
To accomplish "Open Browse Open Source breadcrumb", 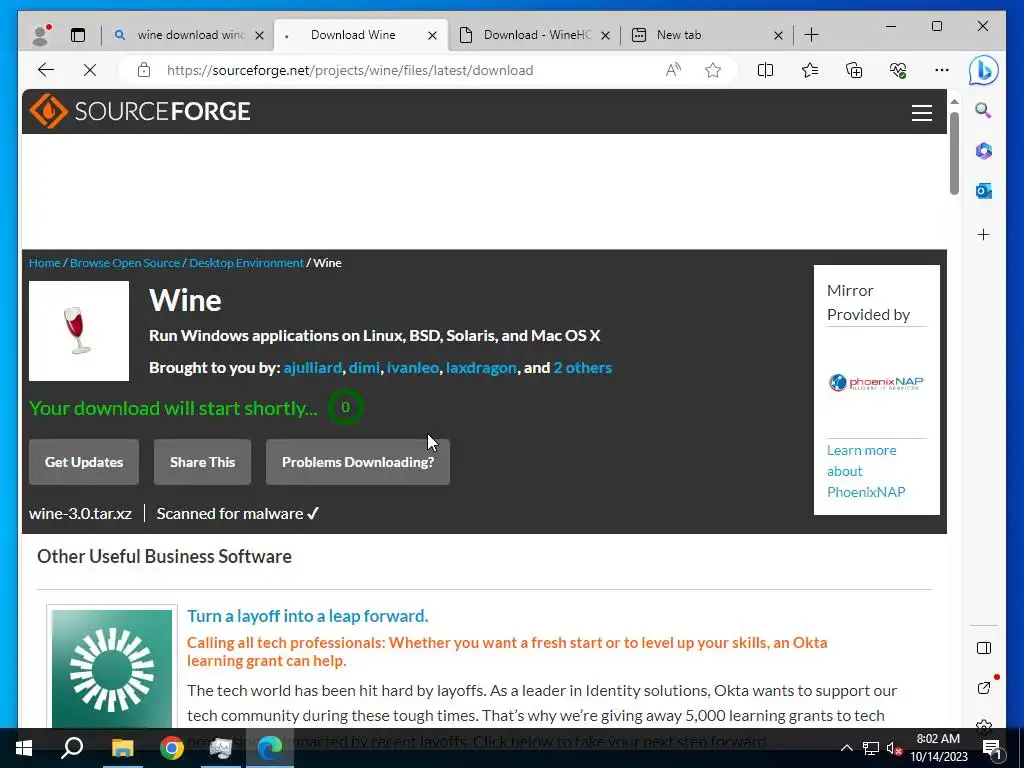I will (x=125, y=263).
